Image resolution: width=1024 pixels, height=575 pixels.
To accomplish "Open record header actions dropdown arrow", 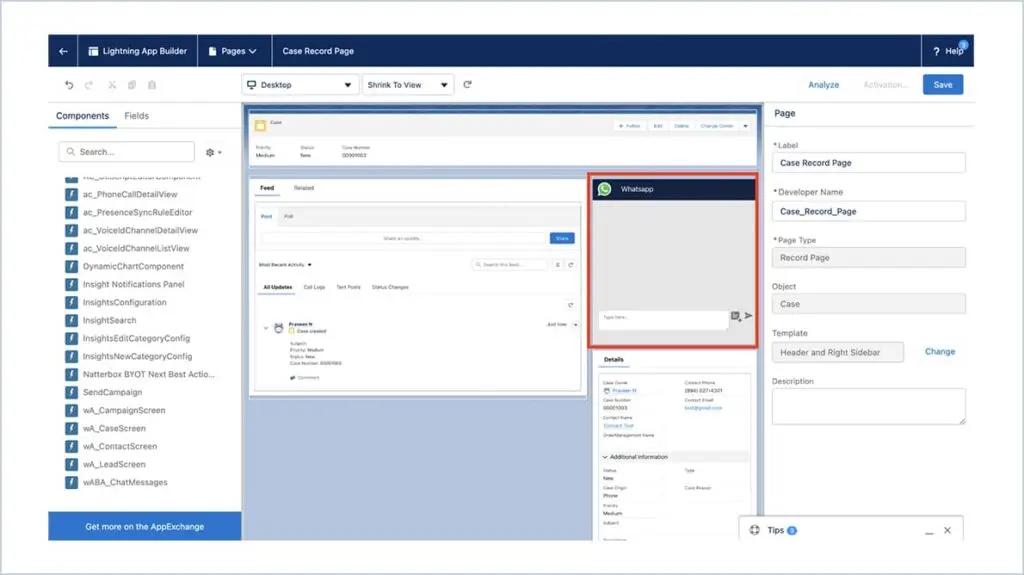I will coord(745,125).
